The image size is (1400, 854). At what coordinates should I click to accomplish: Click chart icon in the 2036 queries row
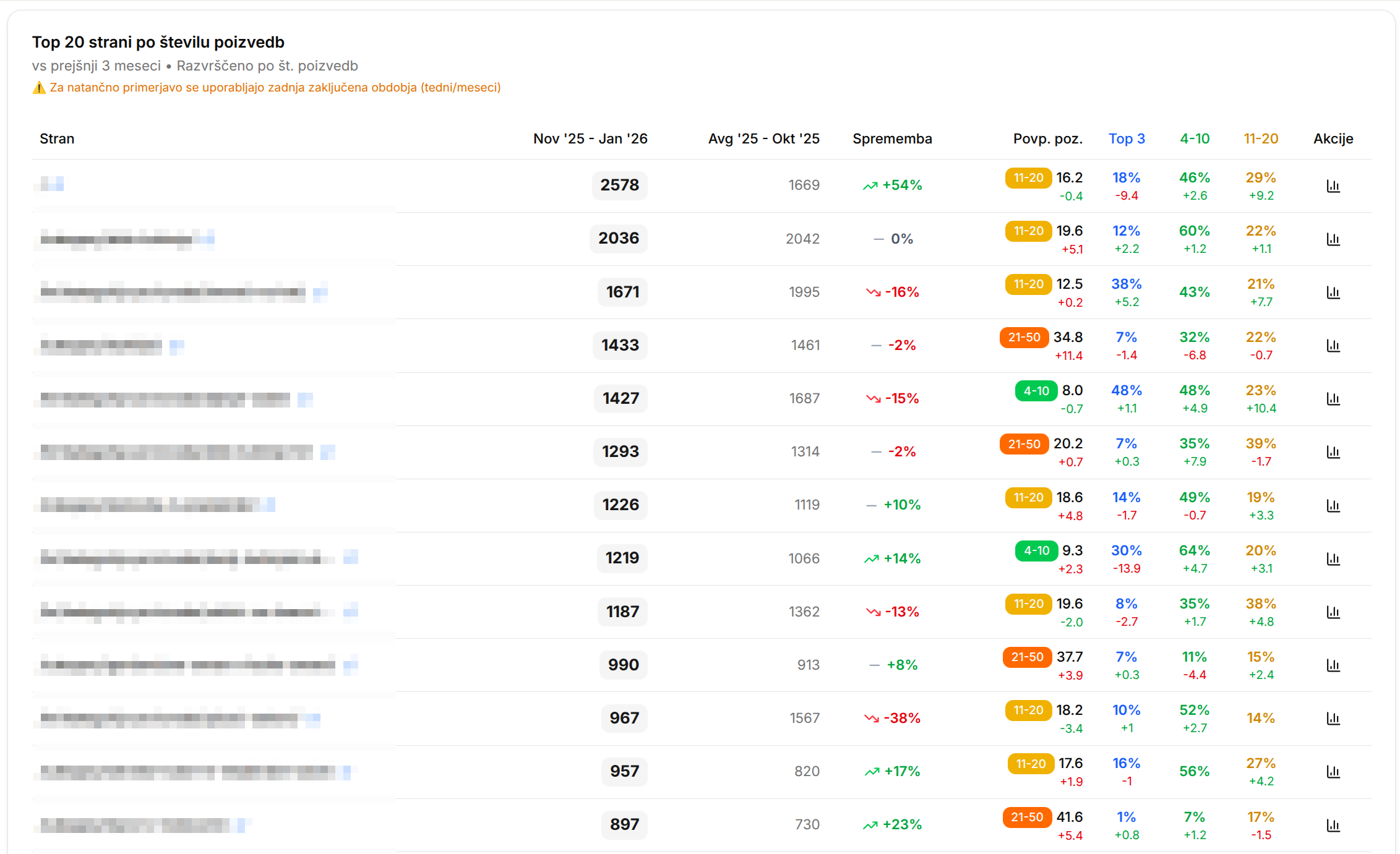click(1333, 239)
